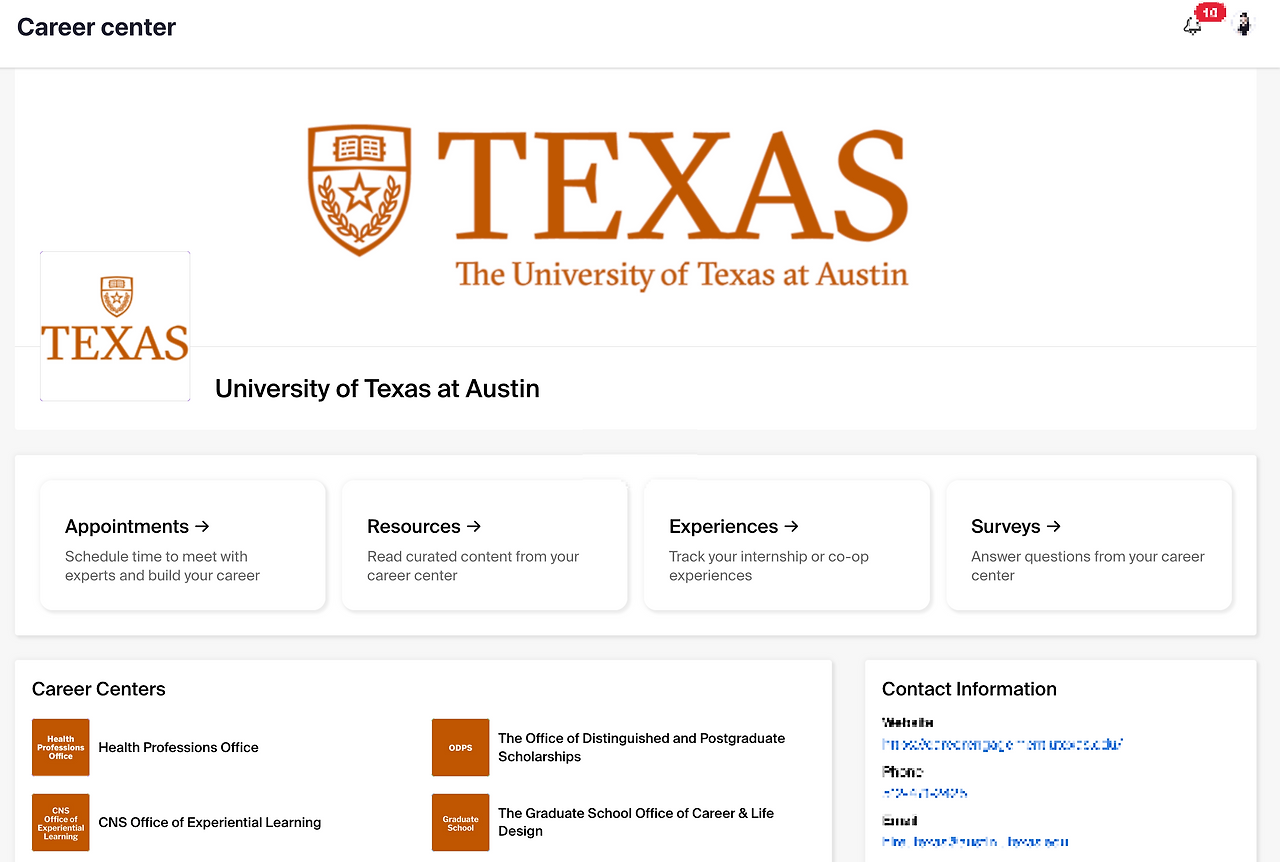1280x862 pixels.
Task: Click the Career Centers section heading
Action: click(99, 689)
